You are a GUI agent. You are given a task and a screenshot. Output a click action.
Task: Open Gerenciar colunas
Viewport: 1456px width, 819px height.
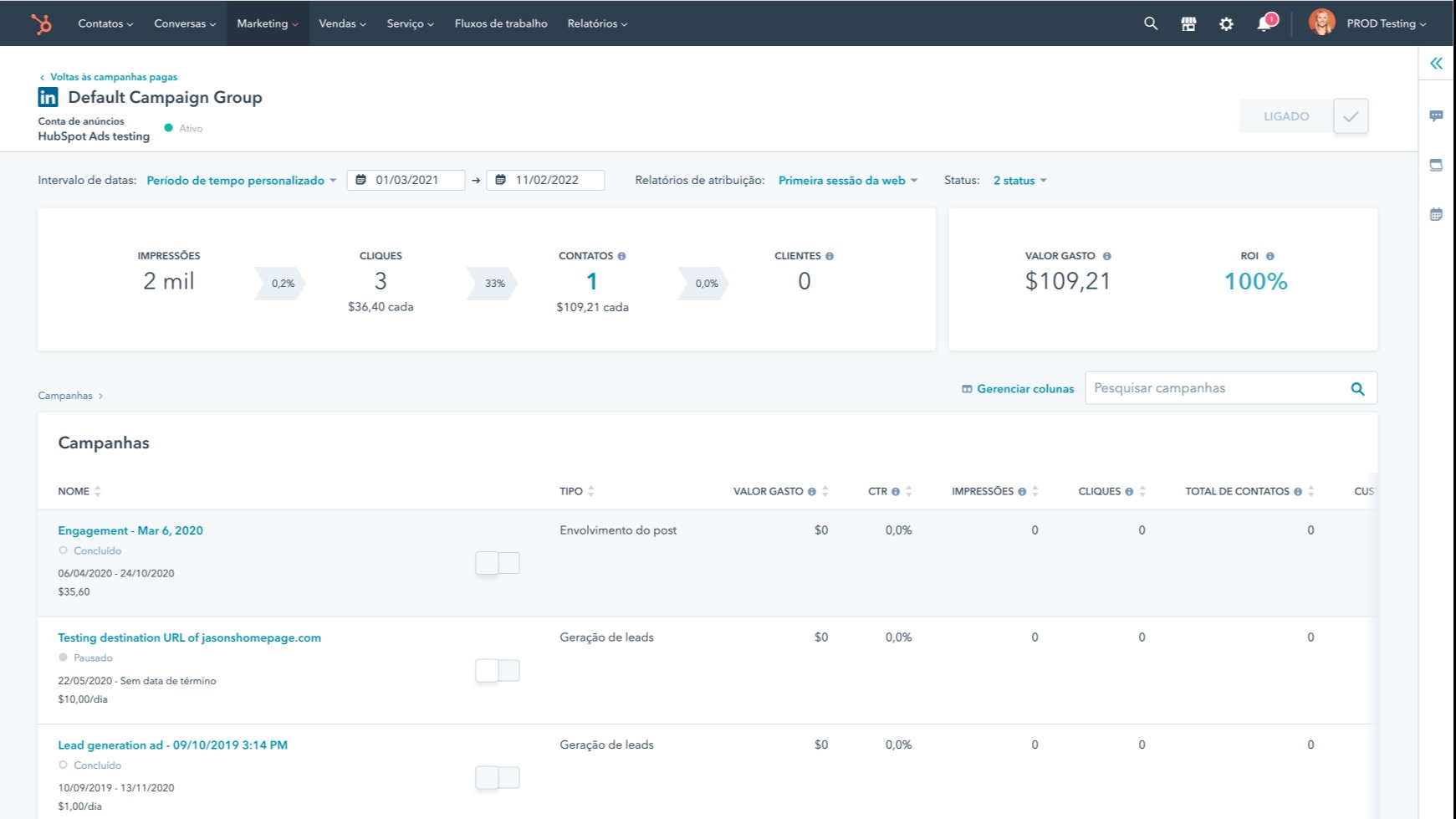(x=1018, y=389)
